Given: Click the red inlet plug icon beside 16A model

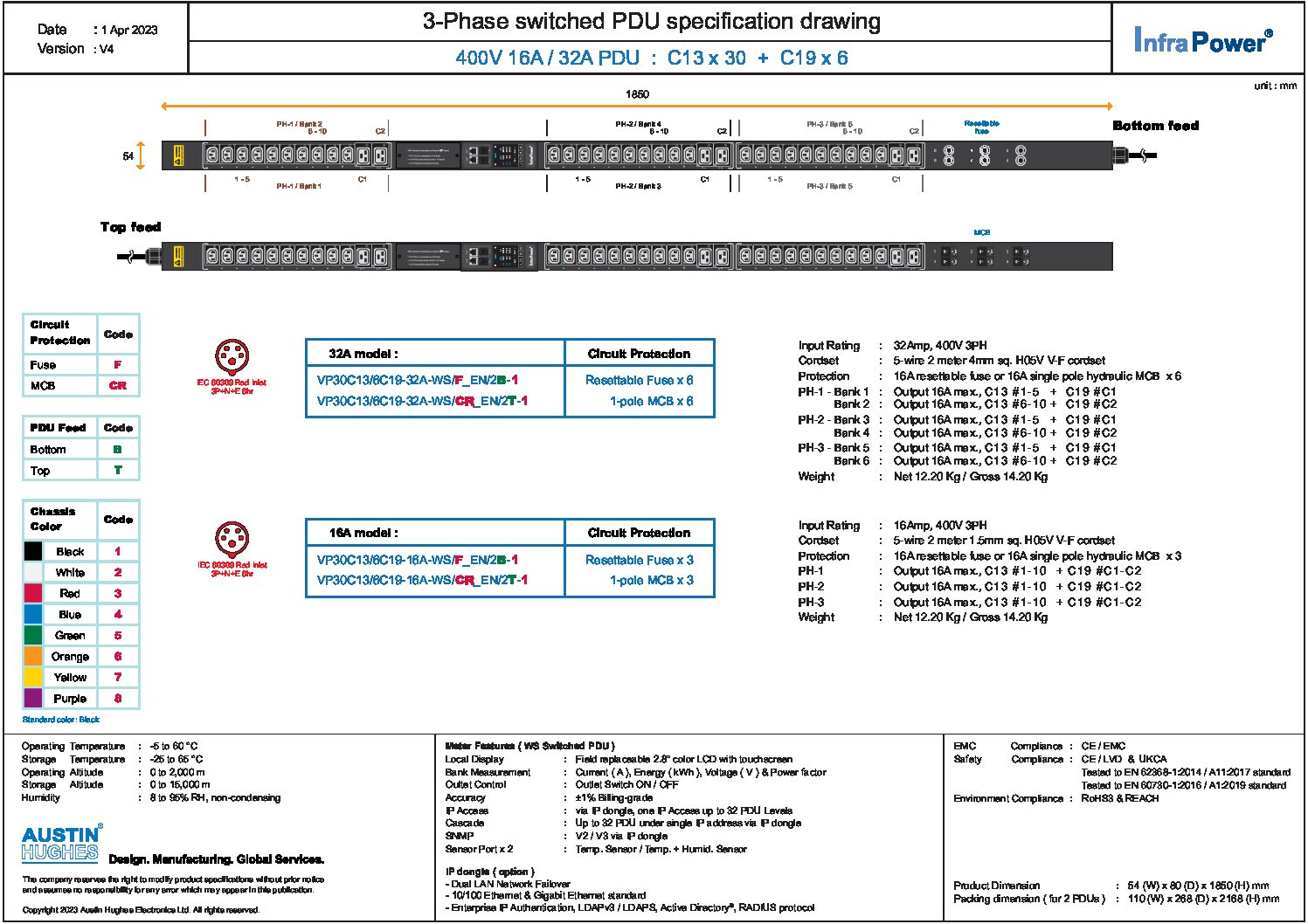Looking at the screenshot, I should coord(232,541).
